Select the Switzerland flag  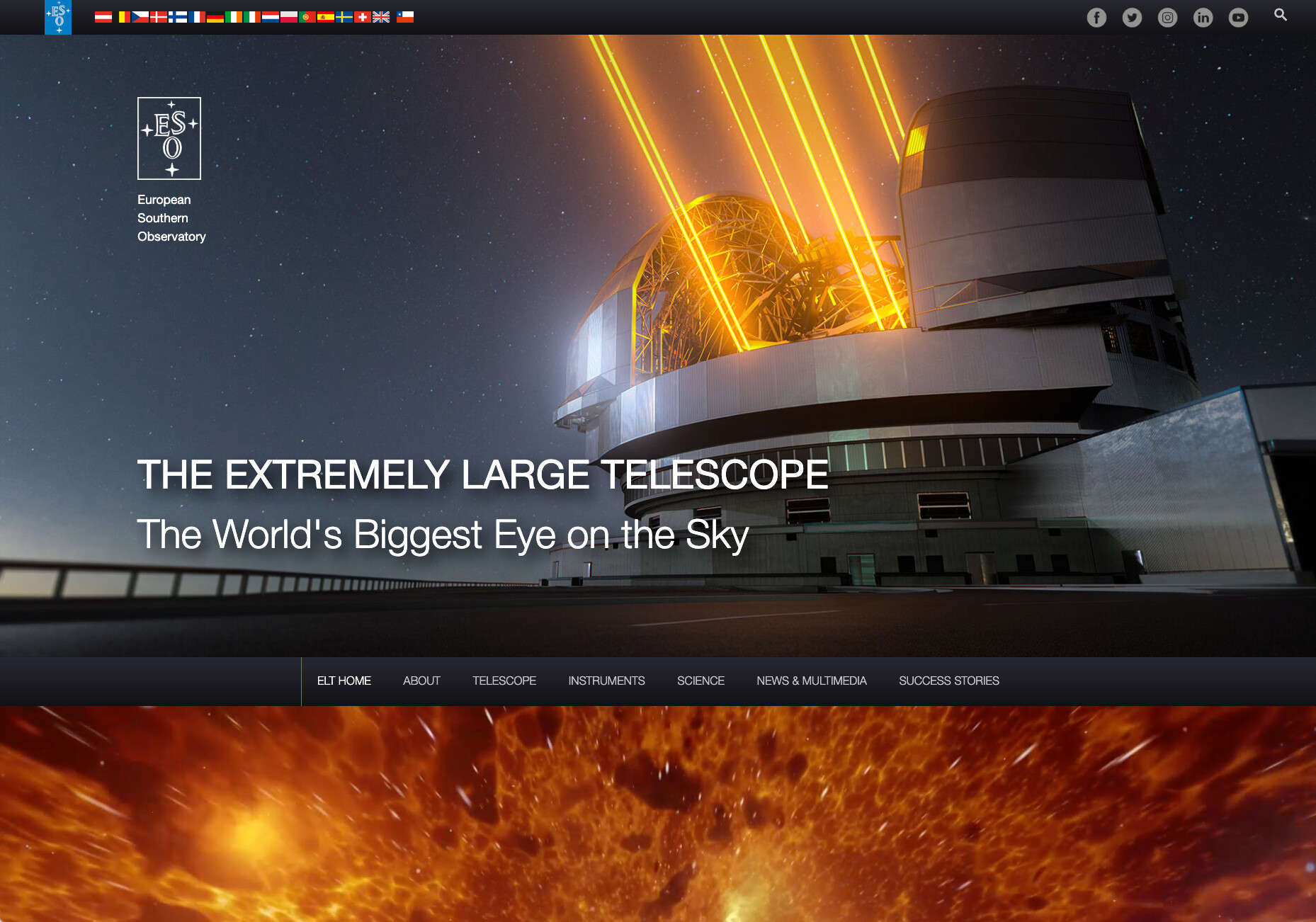[363, 17]
